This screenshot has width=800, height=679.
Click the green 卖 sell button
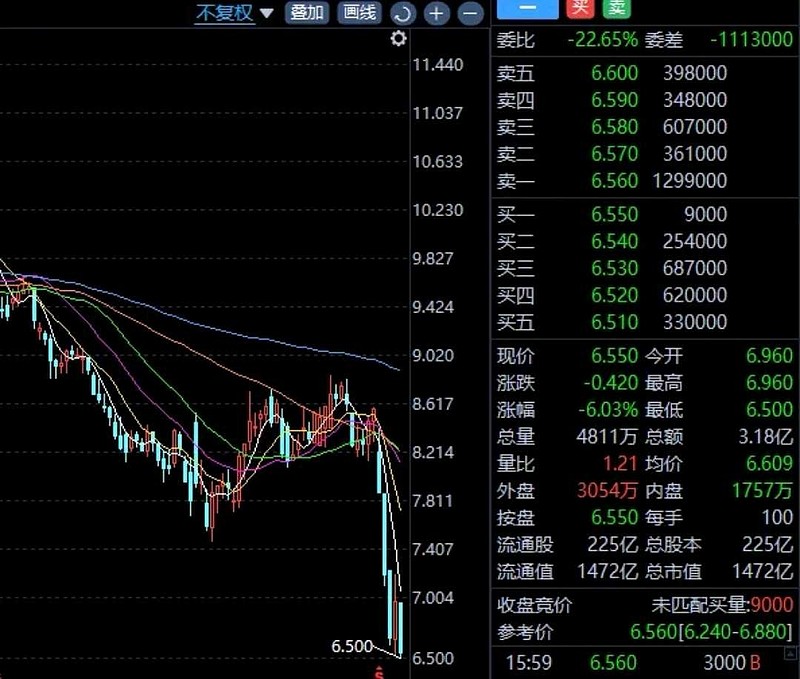[617, 8]
